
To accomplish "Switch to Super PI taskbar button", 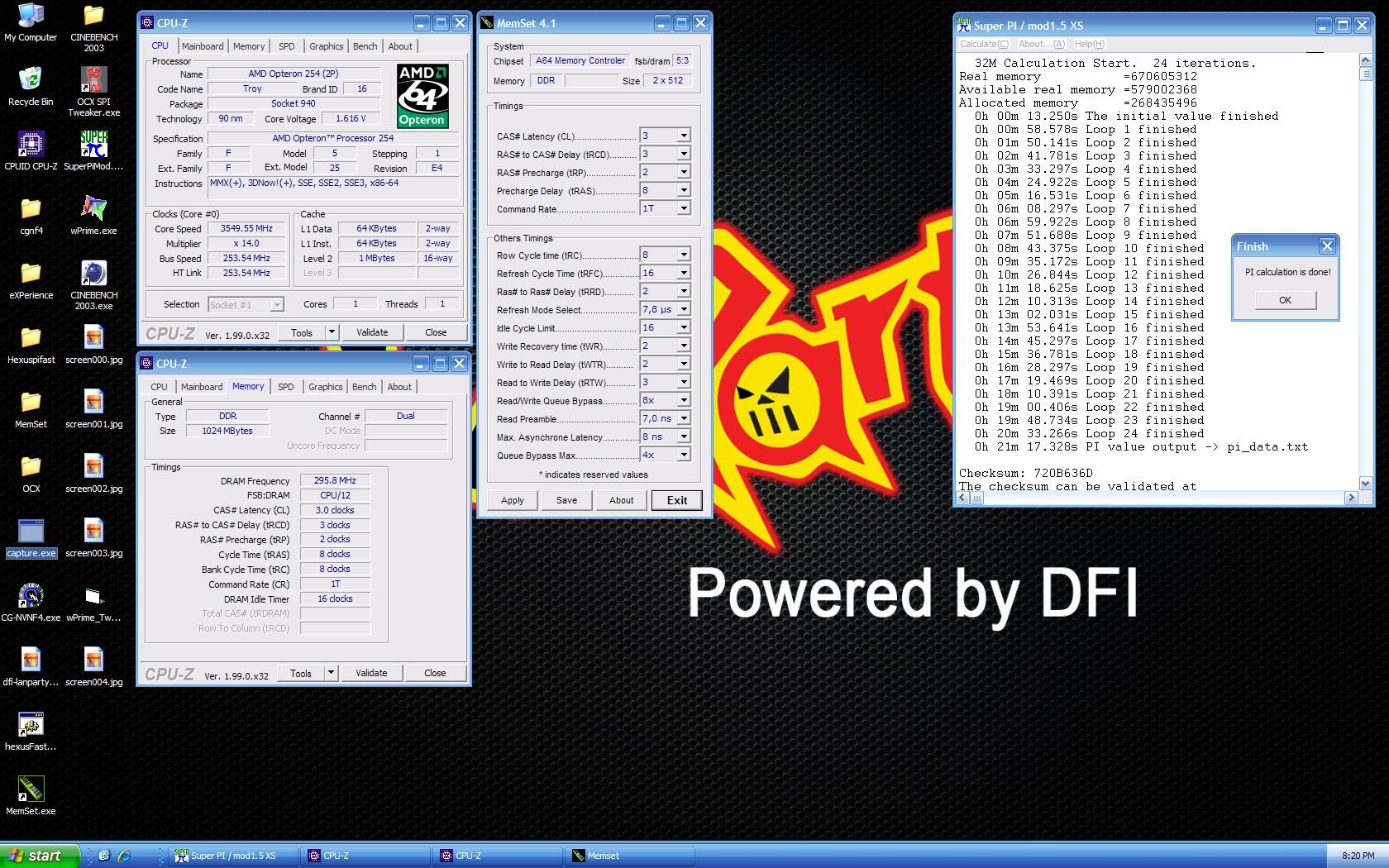I will 233,856.
